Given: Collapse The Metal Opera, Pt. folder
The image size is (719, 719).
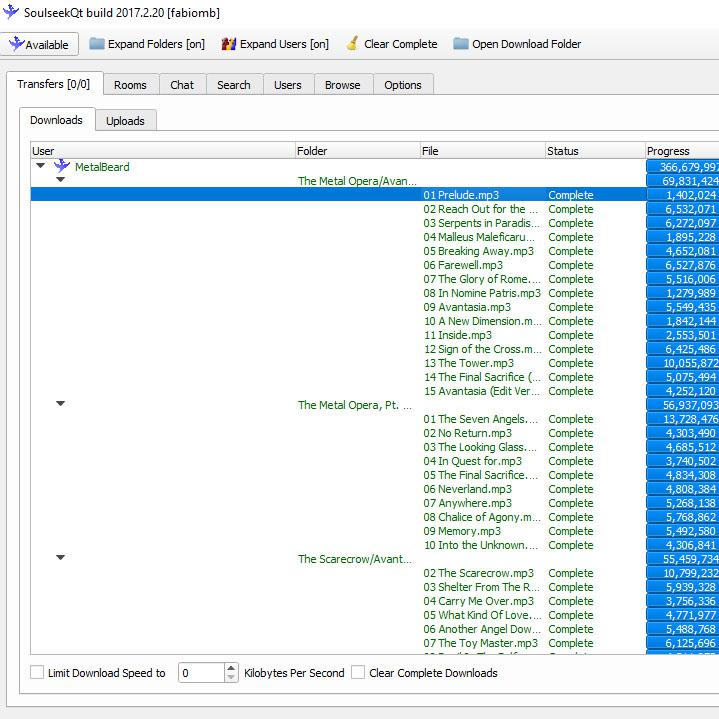Looking at the screenshot, I should 61,404.
